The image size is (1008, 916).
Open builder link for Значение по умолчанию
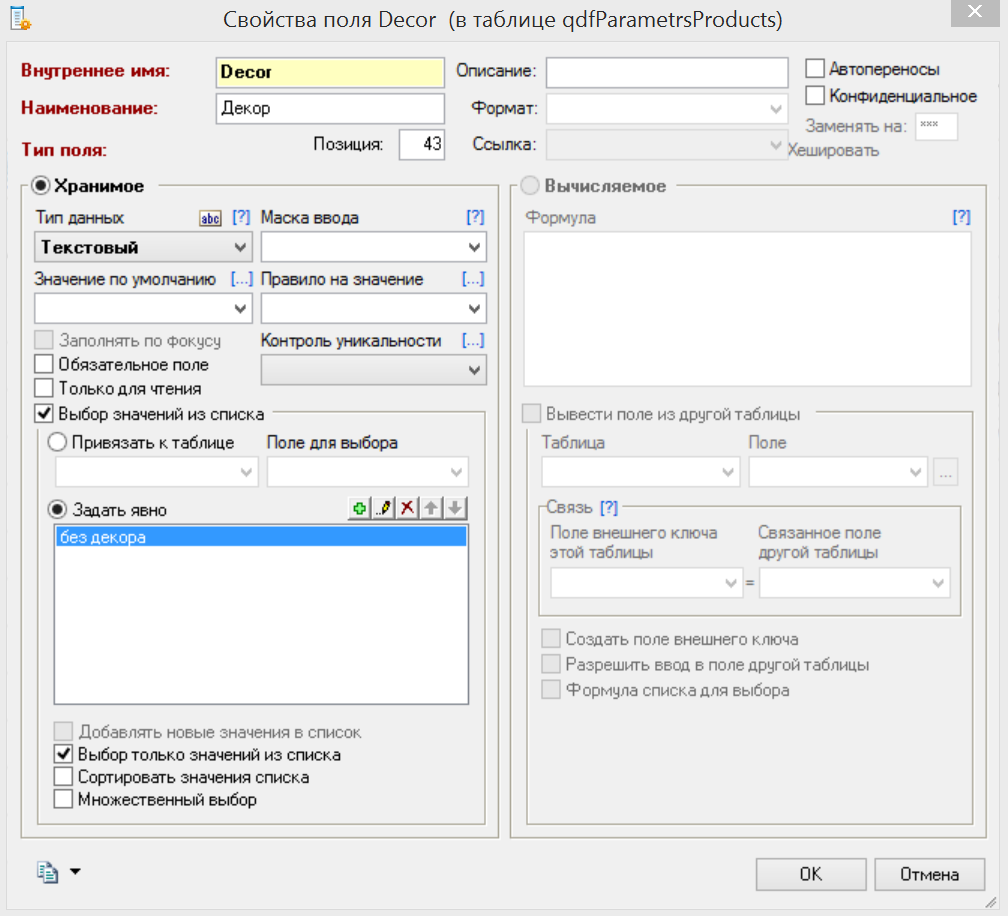point(240,279)
